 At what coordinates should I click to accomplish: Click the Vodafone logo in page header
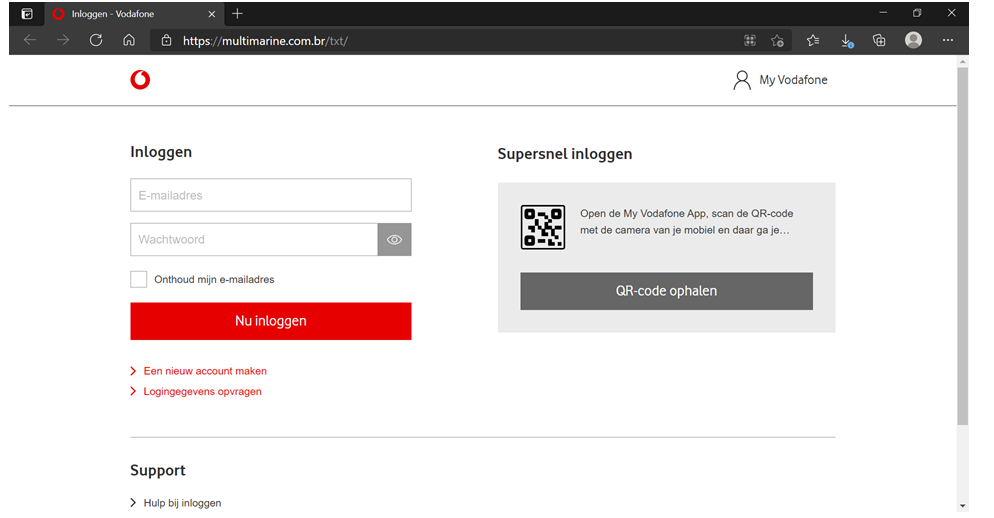tap(140, 80)
